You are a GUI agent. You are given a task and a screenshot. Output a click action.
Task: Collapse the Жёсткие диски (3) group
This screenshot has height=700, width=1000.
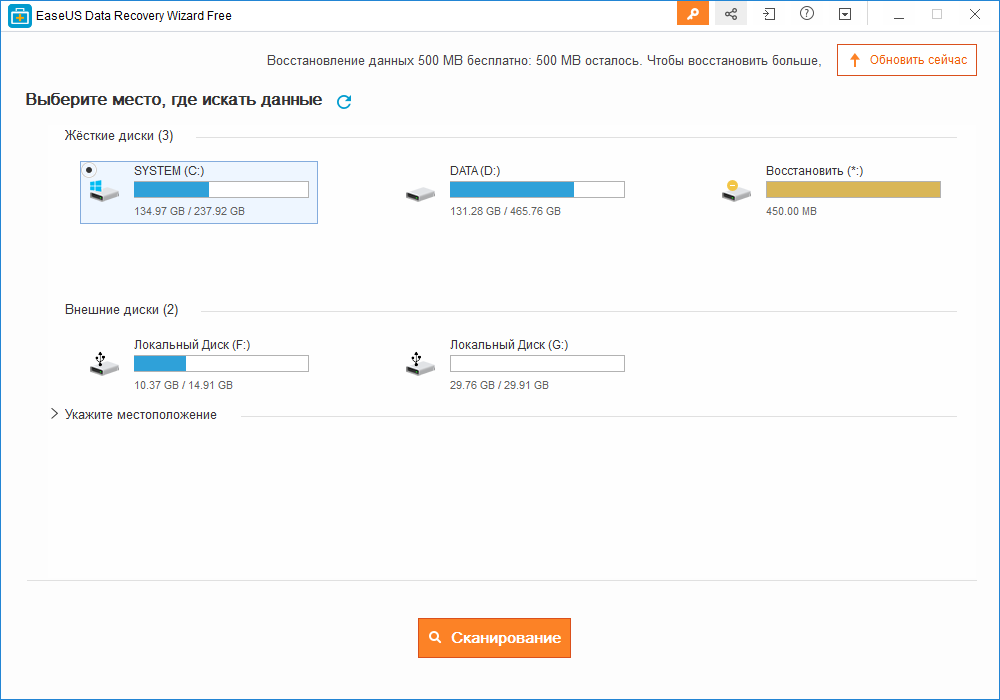click(118, 136)
